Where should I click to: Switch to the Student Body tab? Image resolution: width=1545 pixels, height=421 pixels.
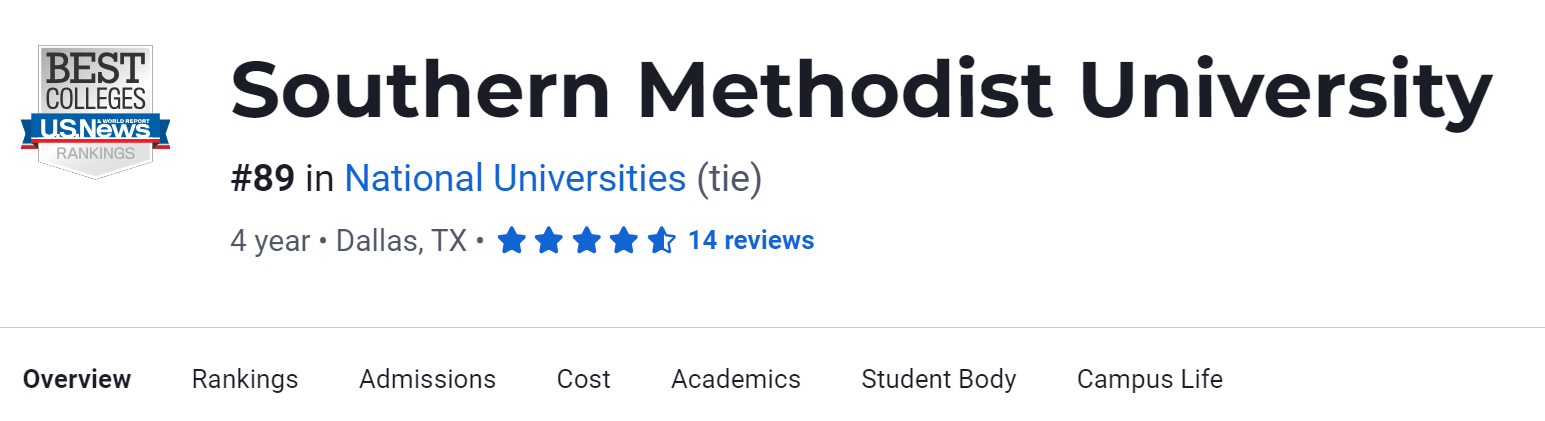(x=938, y=380)
